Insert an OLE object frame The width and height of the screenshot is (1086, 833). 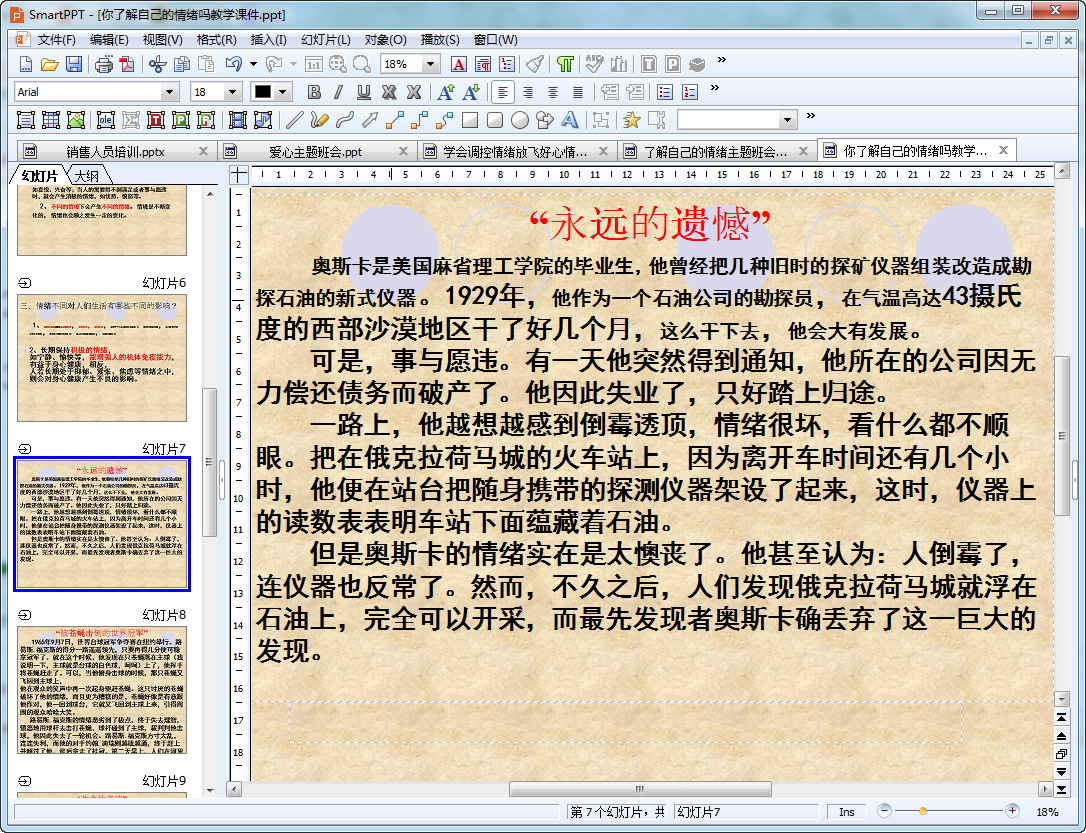click(x=106, y=120)
